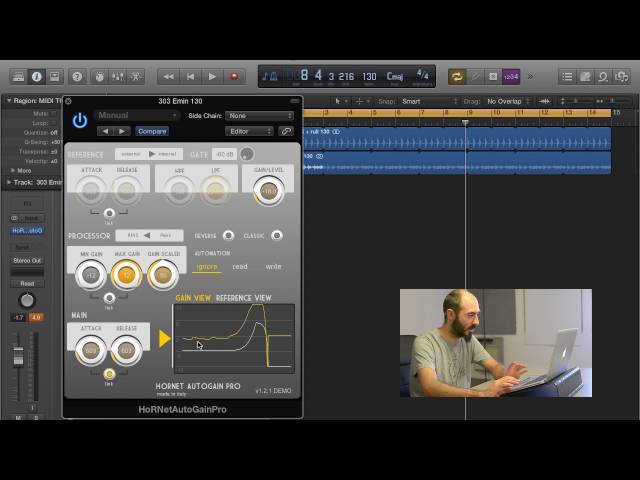Open the Loop Browser button

point(603,76)
